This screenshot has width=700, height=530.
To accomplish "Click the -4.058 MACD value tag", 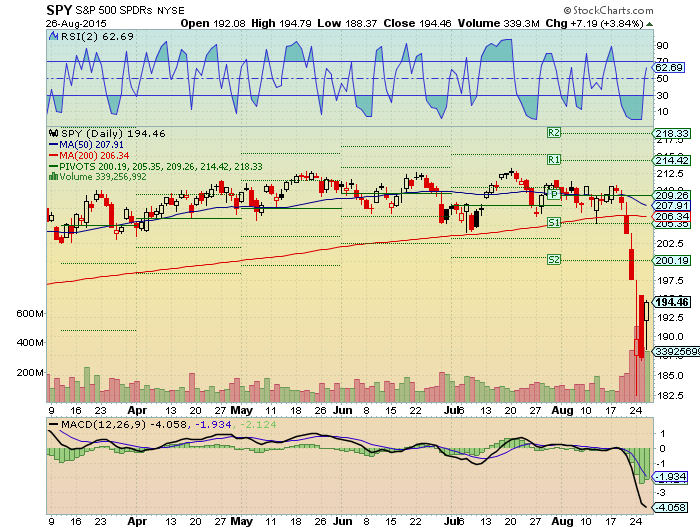I will click(671, 507).
